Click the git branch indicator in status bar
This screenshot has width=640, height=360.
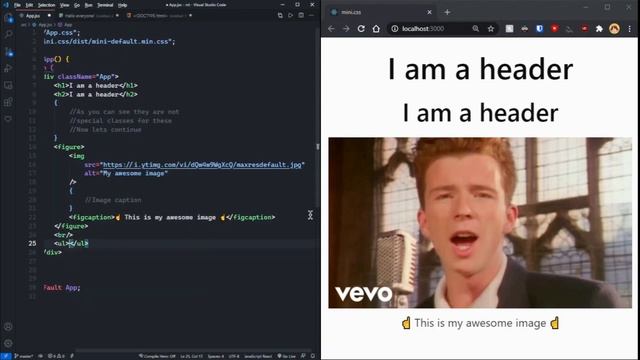coord(24,356)
